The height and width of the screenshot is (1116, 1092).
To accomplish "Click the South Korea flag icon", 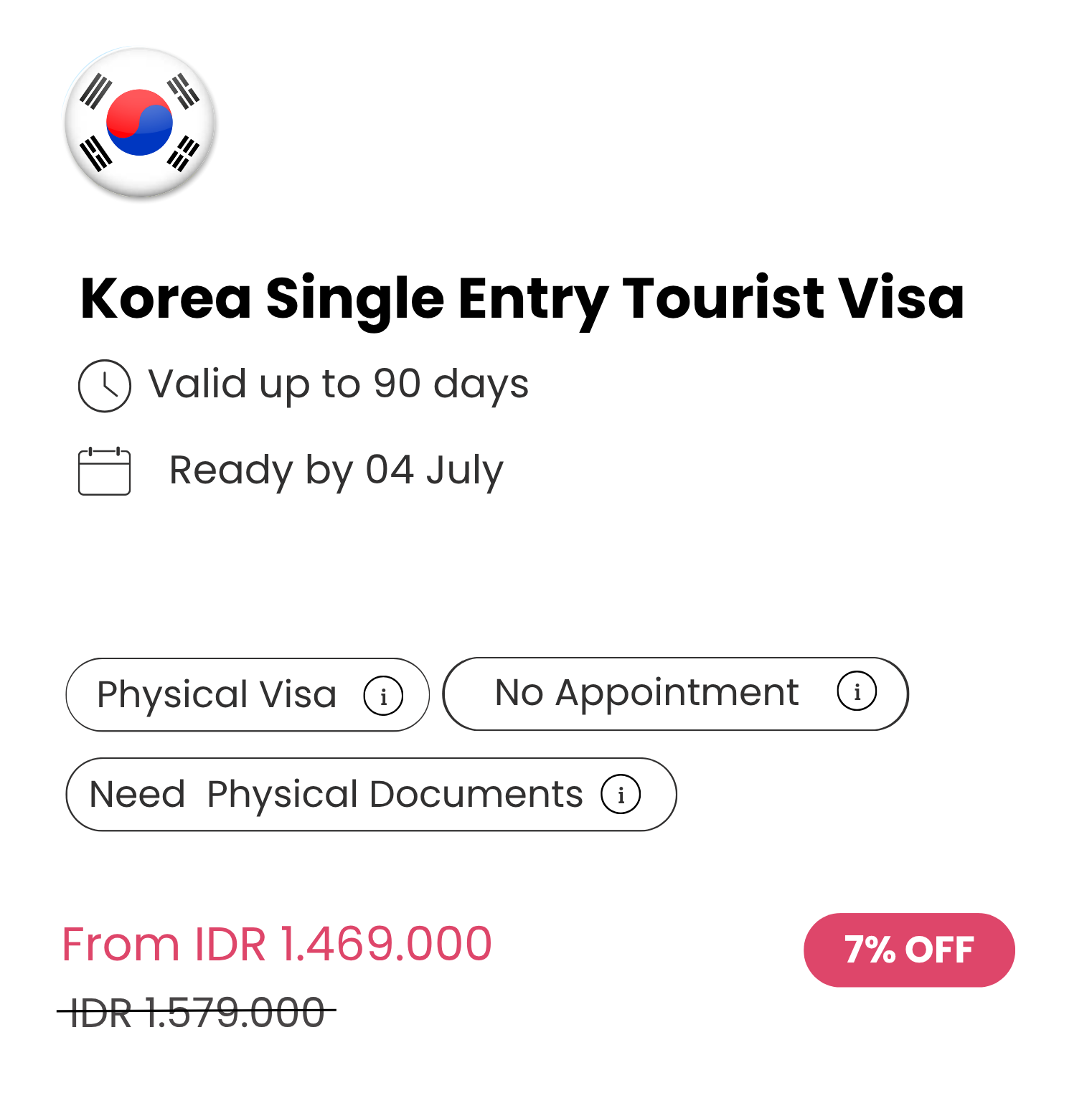I will pos(140,123).
